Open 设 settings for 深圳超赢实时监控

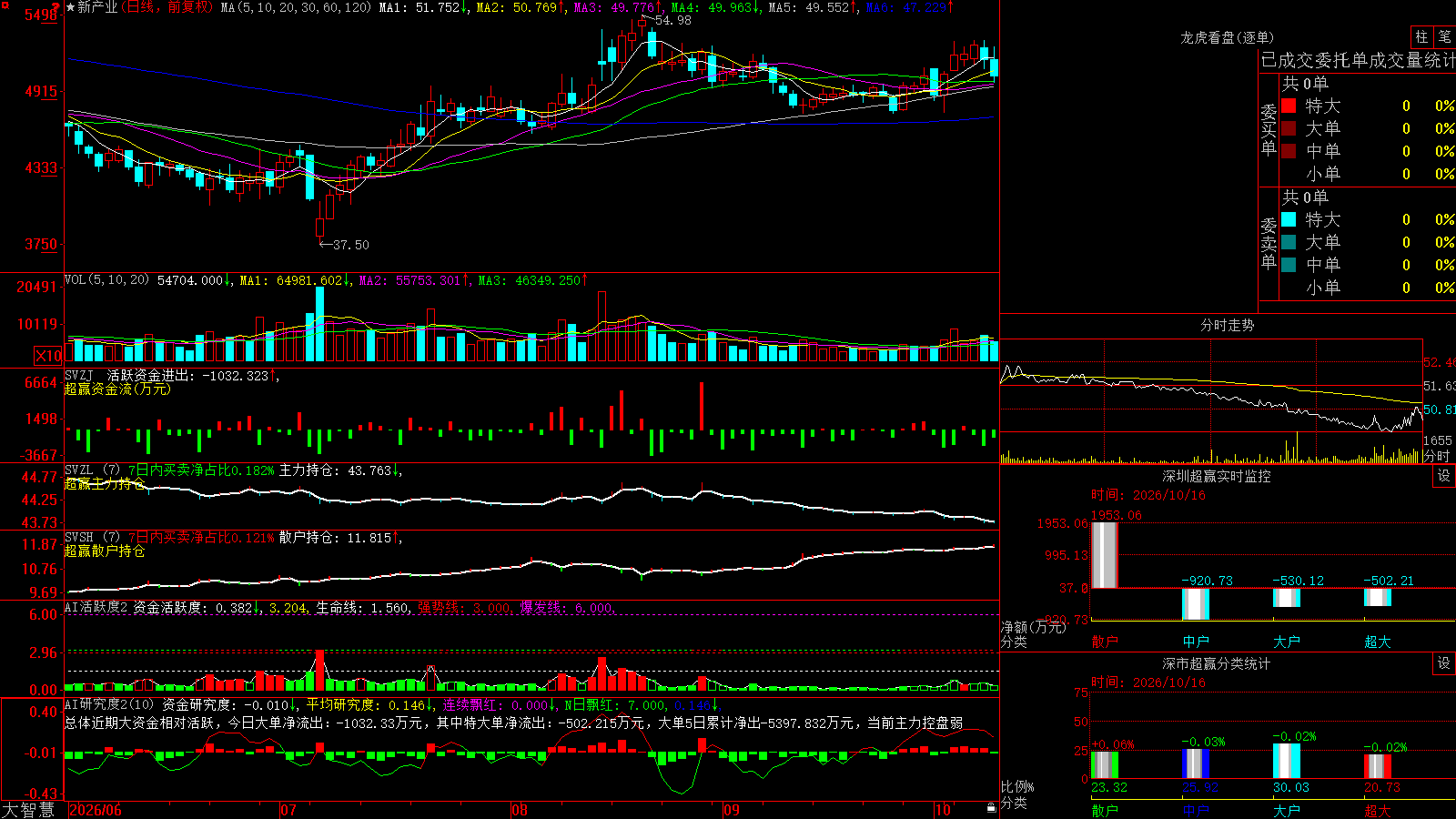click(x=1444, y=476)
